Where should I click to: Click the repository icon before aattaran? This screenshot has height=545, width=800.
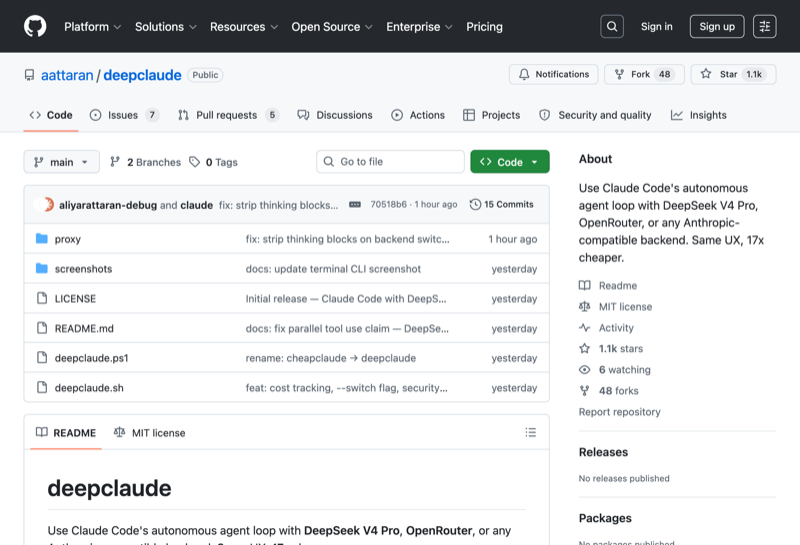30,75
